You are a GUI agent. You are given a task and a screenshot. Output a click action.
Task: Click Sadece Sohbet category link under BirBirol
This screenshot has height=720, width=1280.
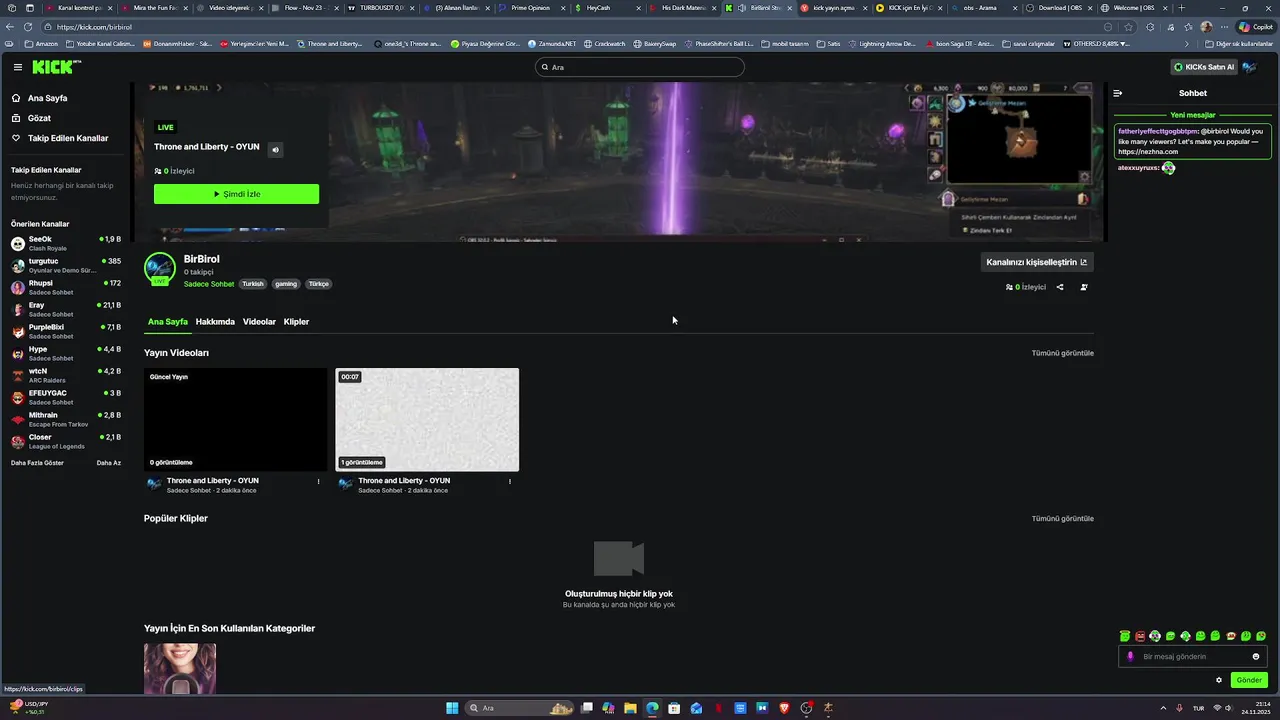click(x=209, y=284)
